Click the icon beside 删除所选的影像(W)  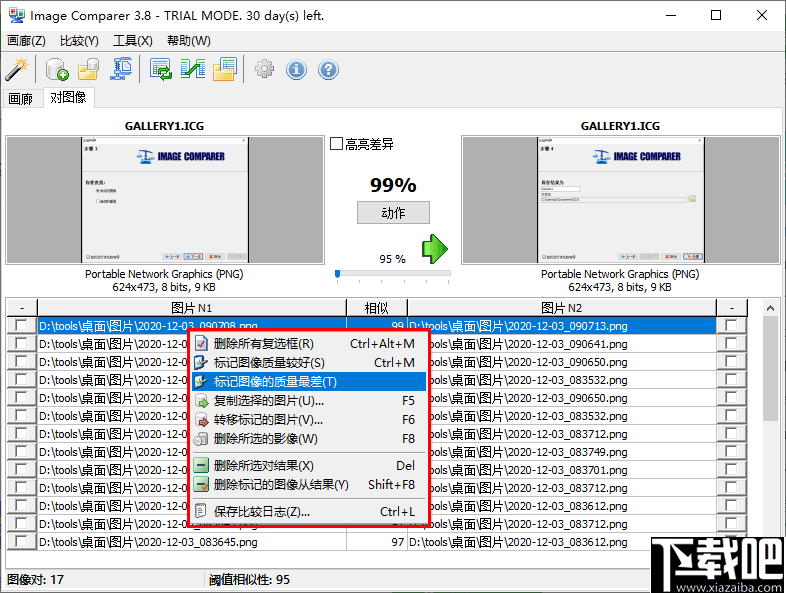point(201,439)
